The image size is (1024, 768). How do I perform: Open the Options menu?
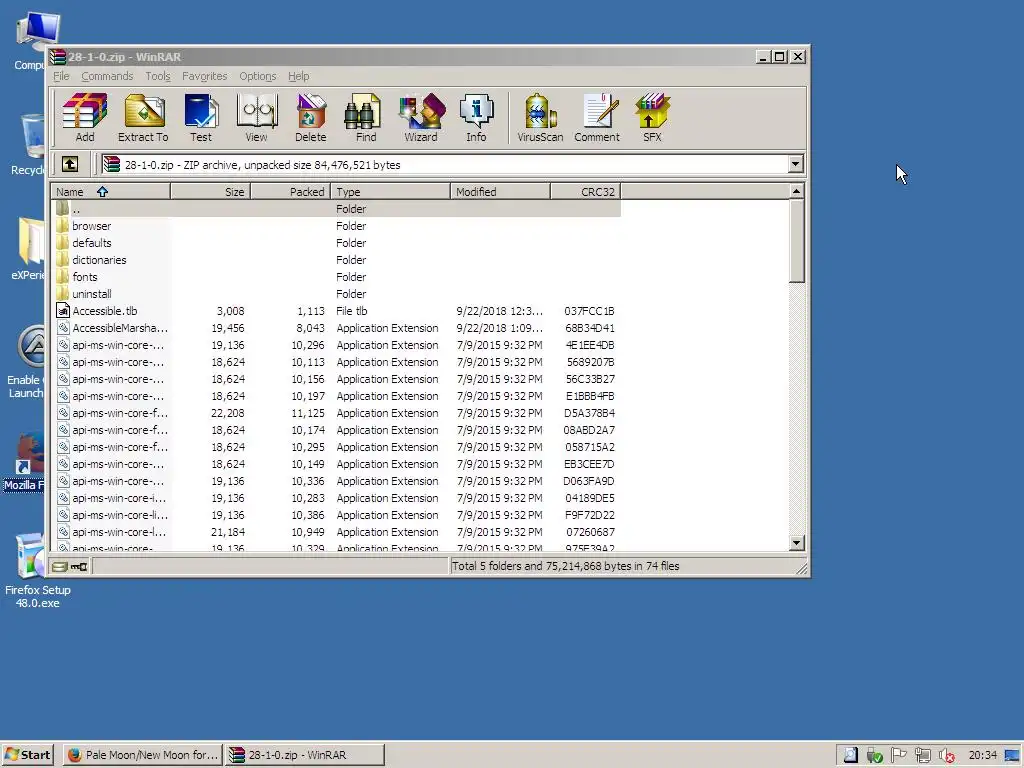point(257,76)
